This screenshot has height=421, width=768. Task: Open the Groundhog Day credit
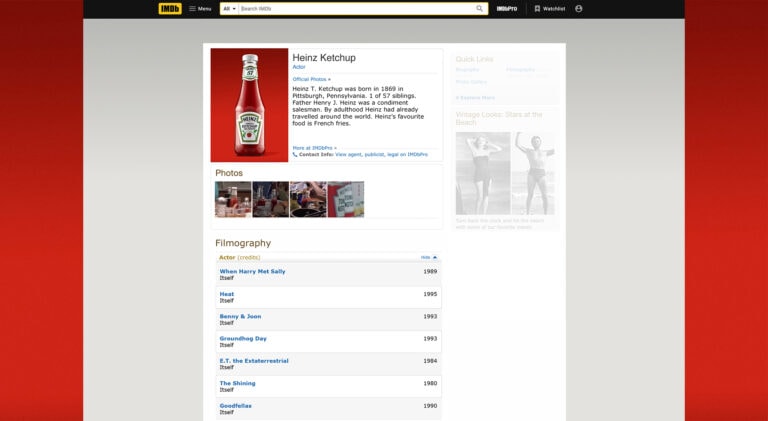coord(243,338)
